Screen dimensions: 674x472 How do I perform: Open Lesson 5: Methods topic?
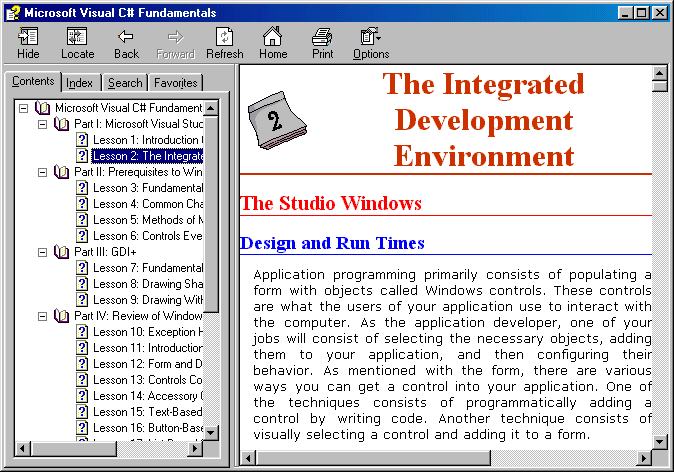click(x=148, y=220)
